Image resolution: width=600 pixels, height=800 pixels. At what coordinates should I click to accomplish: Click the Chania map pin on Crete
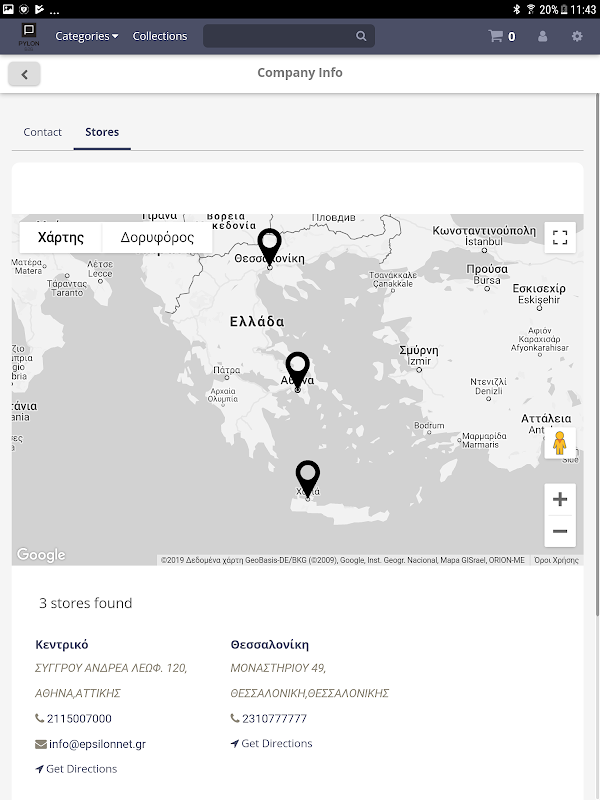308,478
